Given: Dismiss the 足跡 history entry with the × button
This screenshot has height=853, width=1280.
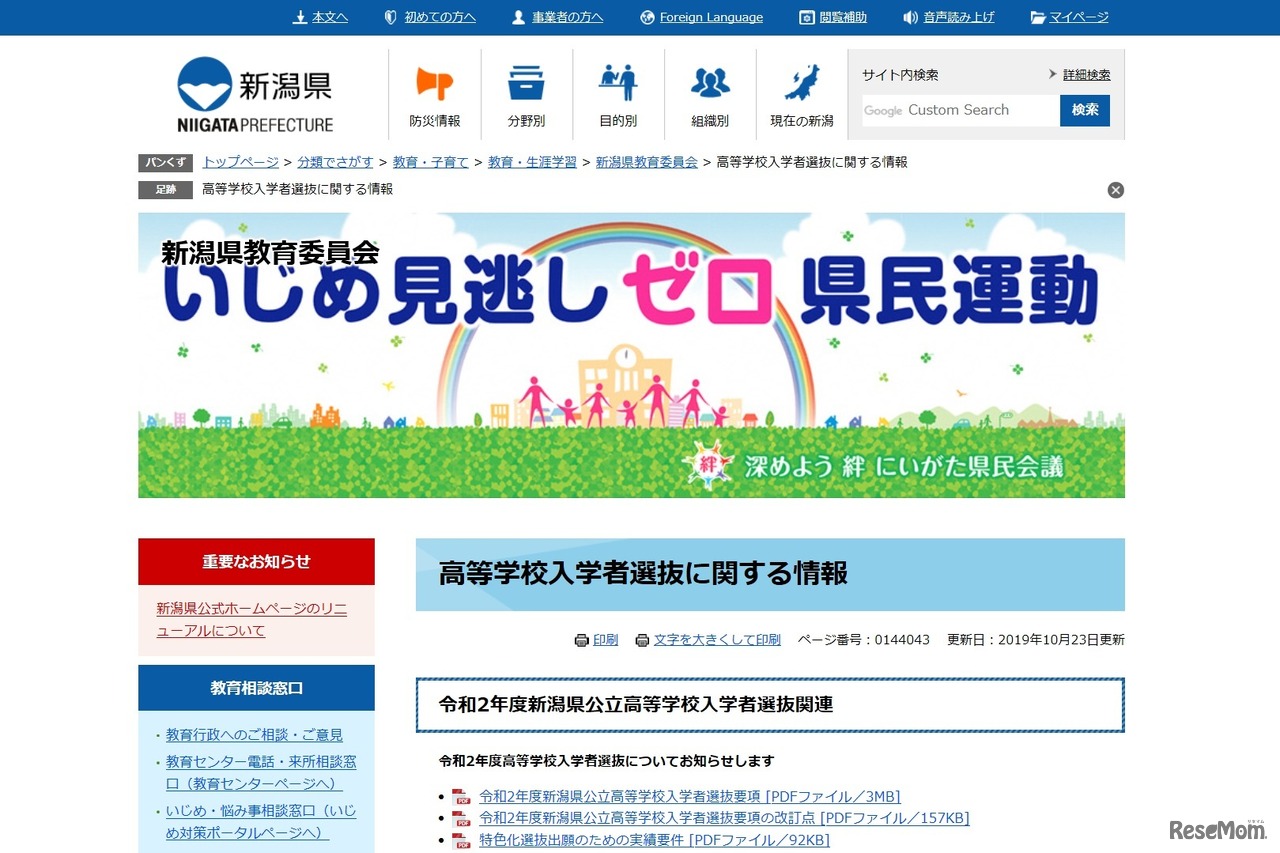Looking at the screenshot, I should coord(1116,189).
